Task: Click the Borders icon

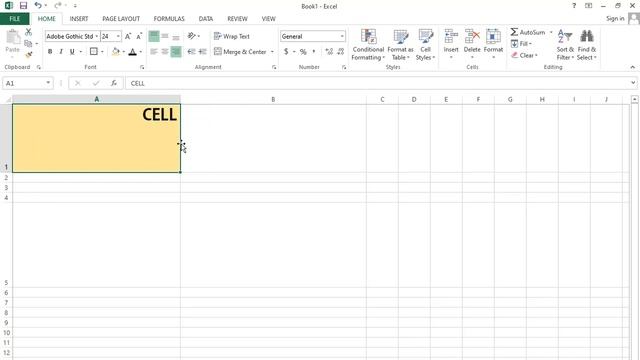Action: (93, 51)
